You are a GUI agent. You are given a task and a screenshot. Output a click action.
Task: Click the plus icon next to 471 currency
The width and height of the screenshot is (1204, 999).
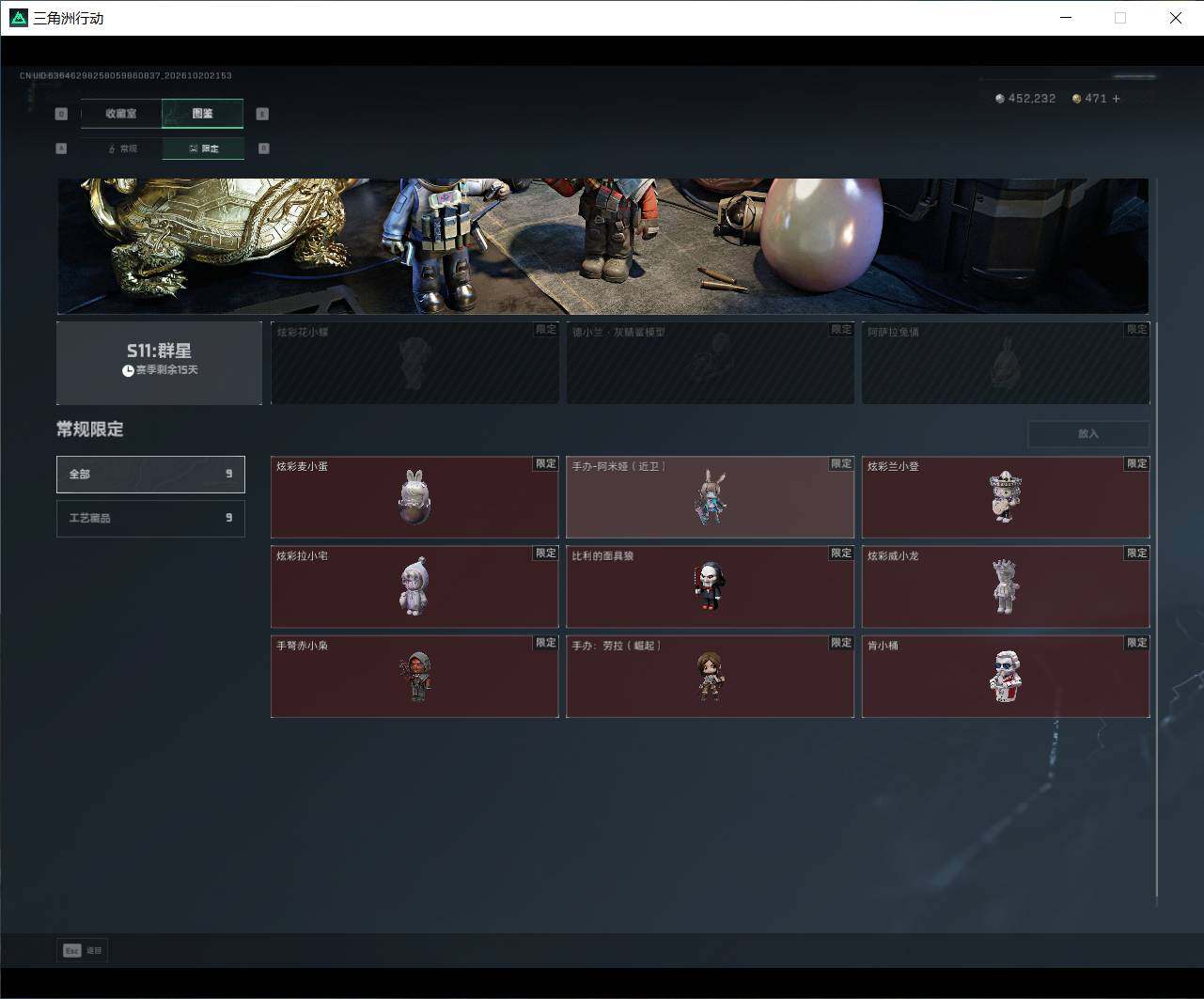[x=1117, y=99]
